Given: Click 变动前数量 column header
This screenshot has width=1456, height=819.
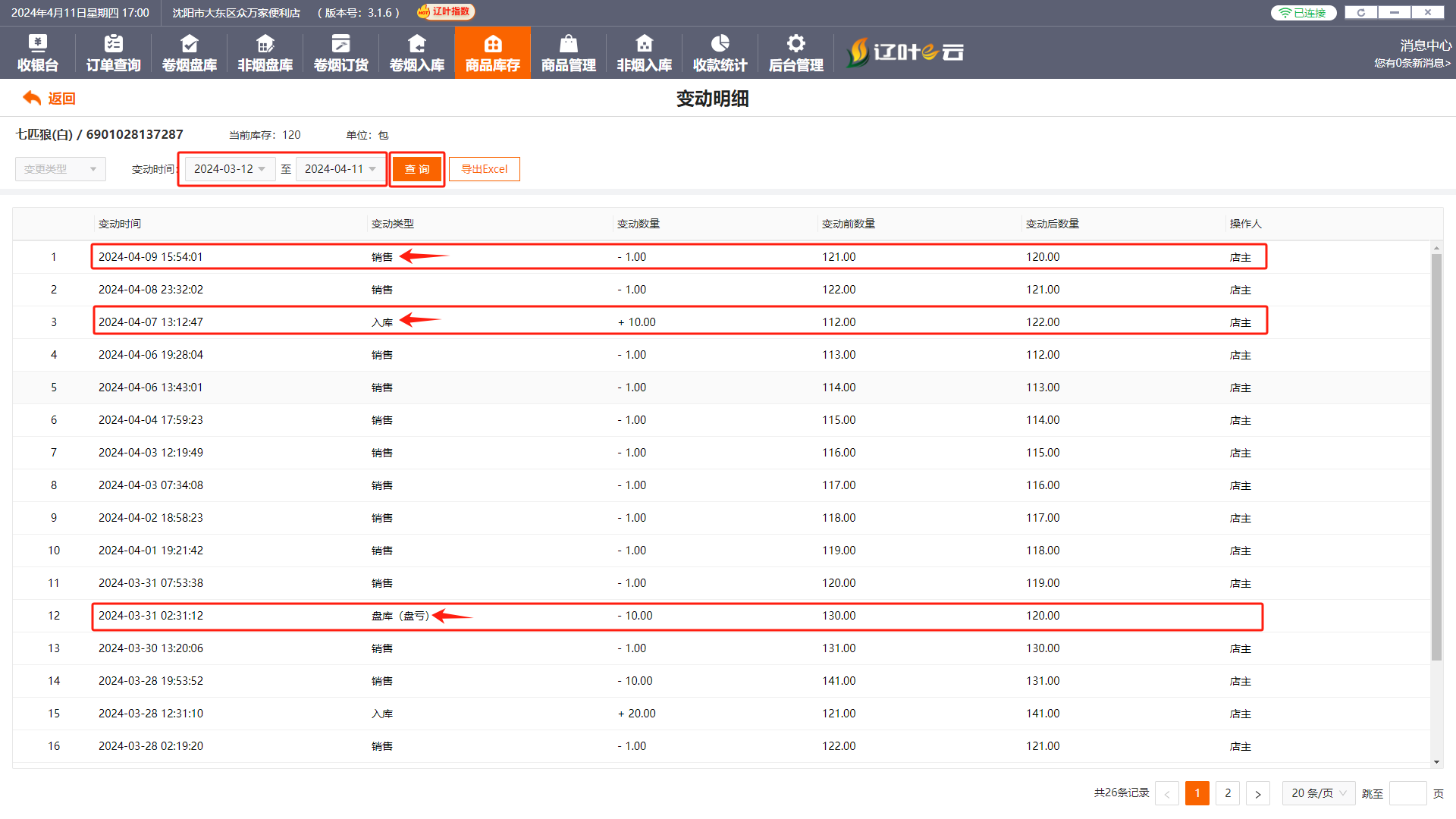Looking at the screenshot, I should 849,224.
